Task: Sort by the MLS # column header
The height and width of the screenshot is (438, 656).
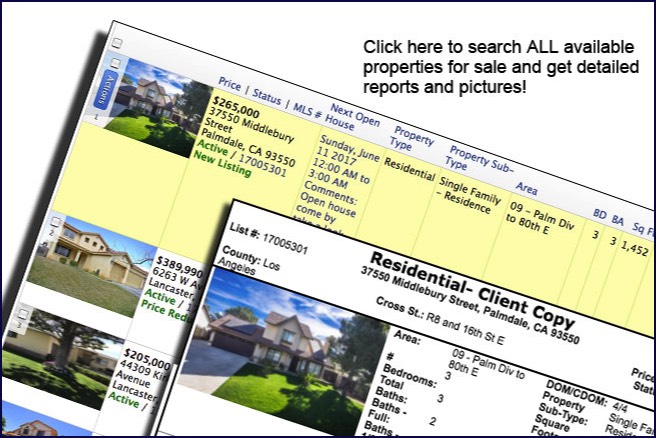Action: click(307, 110)
